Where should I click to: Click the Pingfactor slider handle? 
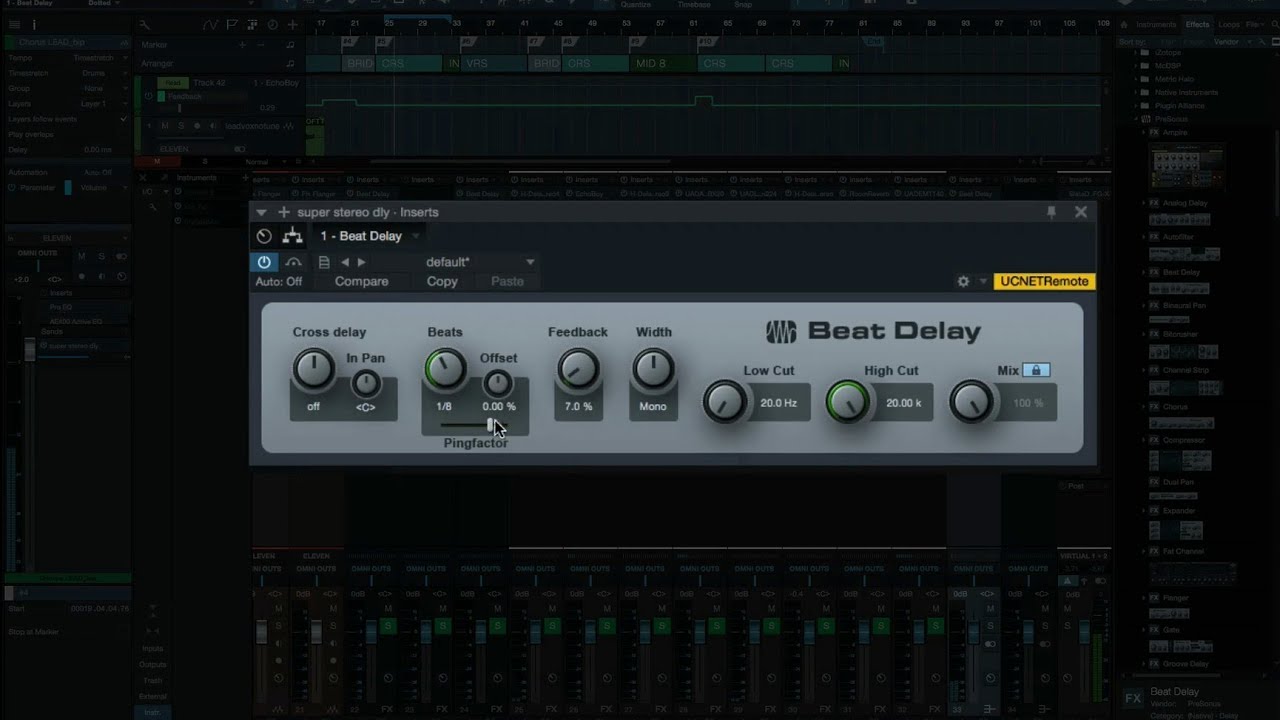[491, 425]
